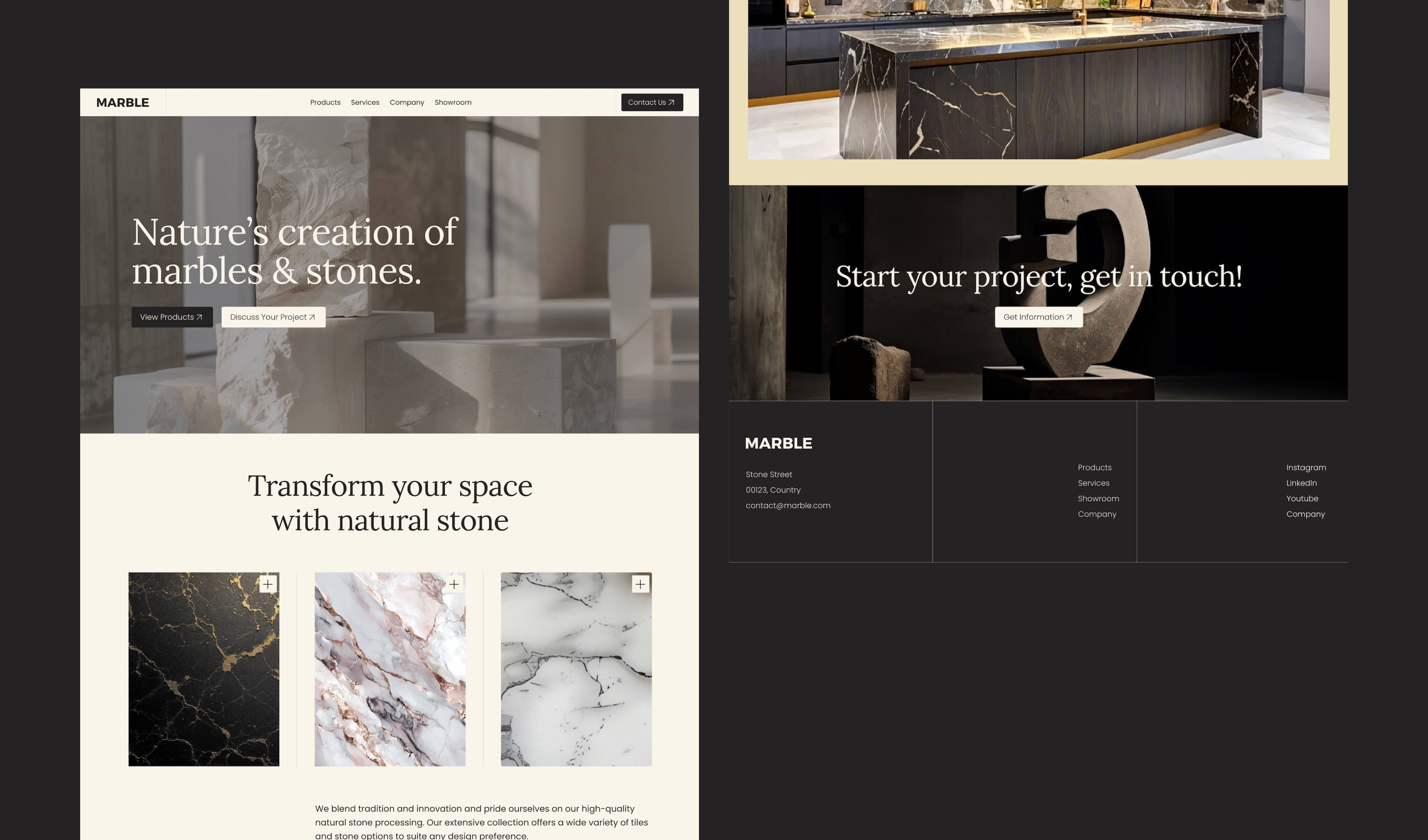The height and width of the screenshot is (840, 1428).
Task: Click Discuss Your Project button
Action: pos(273,317)
